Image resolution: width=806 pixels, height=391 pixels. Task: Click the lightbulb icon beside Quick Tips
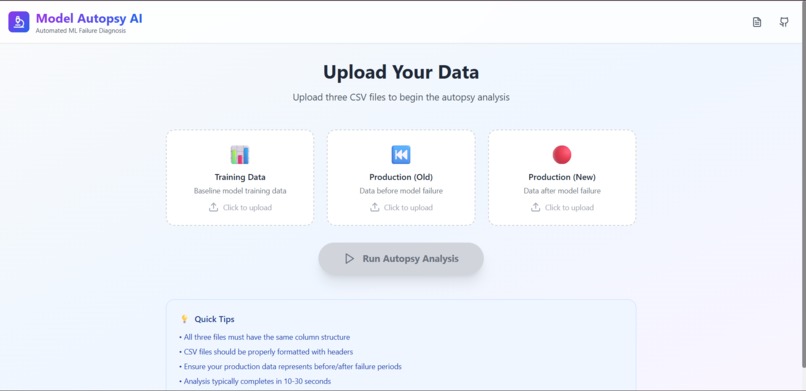[x=185, y=319]
